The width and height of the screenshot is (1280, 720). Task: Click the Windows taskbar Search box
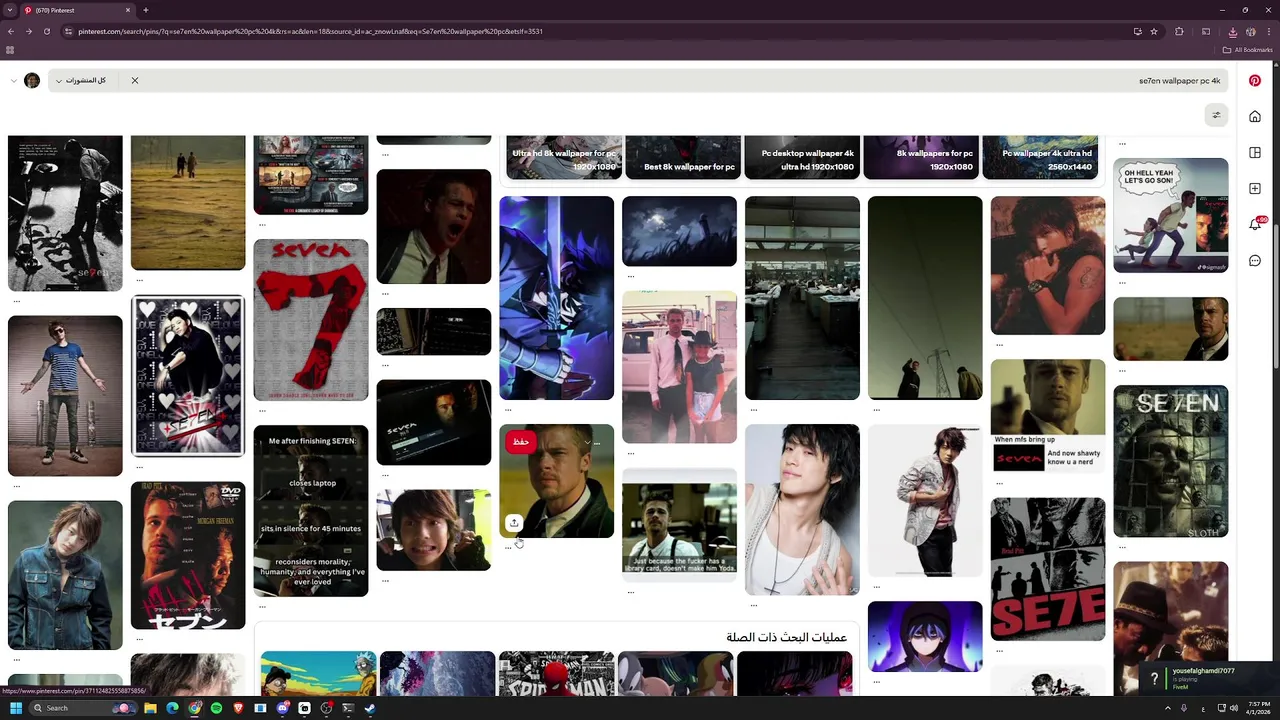pyautogui.click(x=83, y=708)
